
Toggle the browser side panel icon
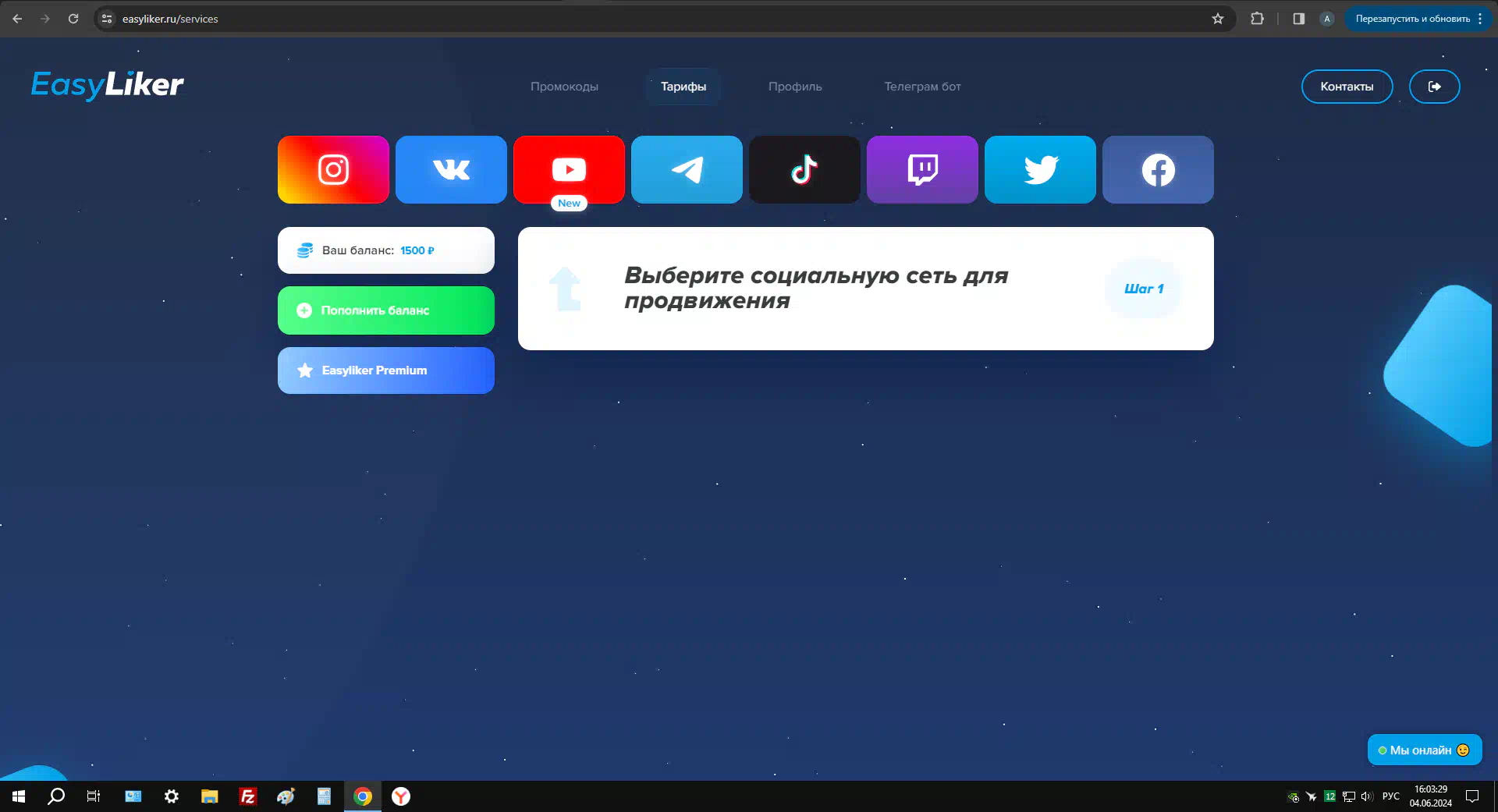(1299, 19)
